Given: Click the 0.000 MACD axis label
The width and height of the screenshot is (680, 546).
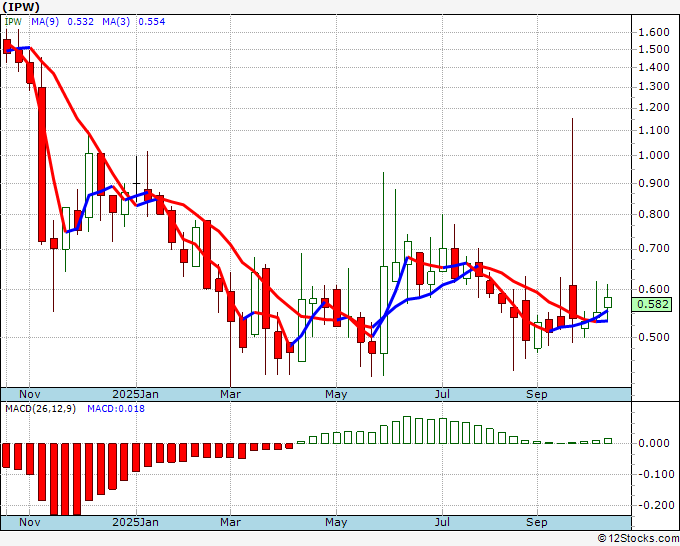Looking at the screenshot, I should click(x=654, y=443).
